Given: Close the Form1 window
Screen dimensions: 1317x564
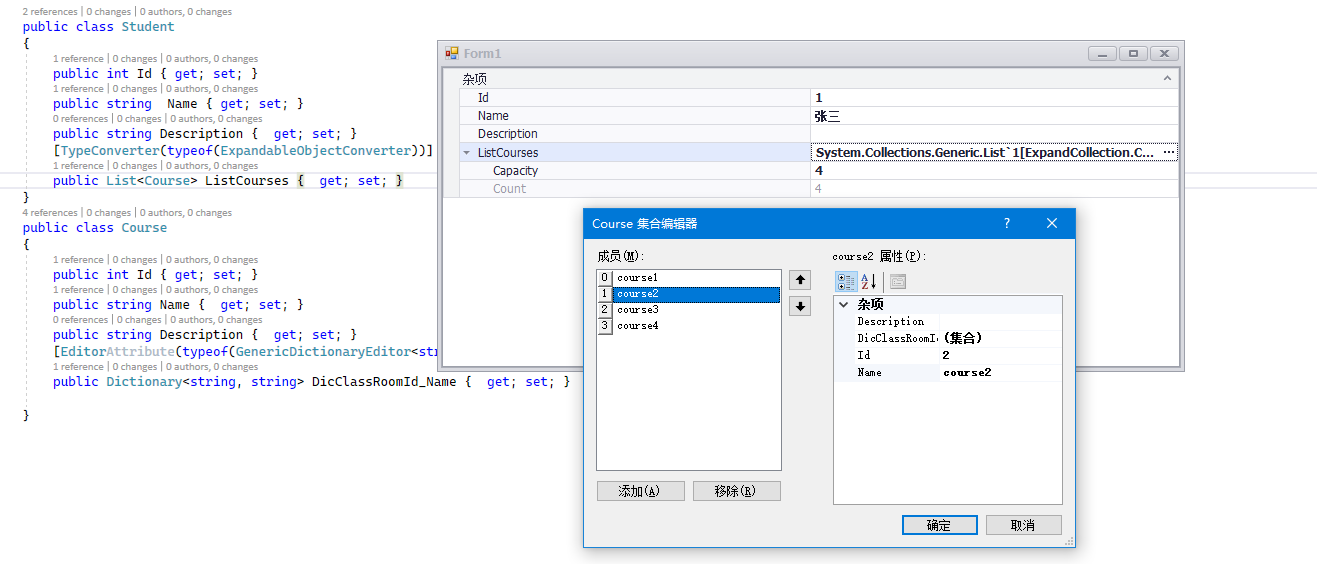Looking at the screenshot, I should (x=1164, y=54).
